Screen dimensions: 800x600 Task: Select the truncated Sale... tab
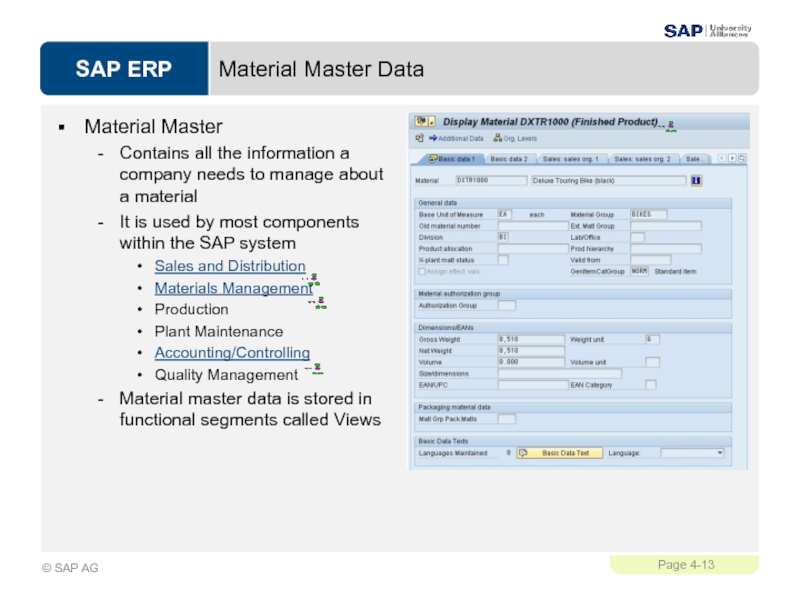(x=695, y=159)
